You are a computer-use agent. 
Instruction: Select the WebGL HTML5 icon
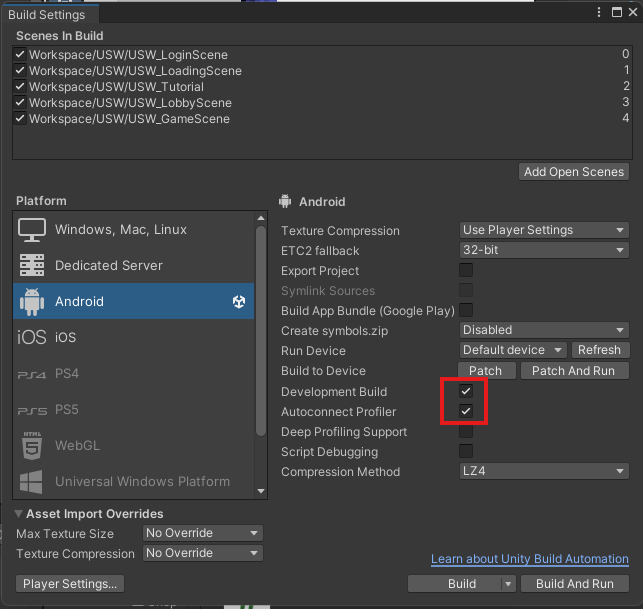32,445
